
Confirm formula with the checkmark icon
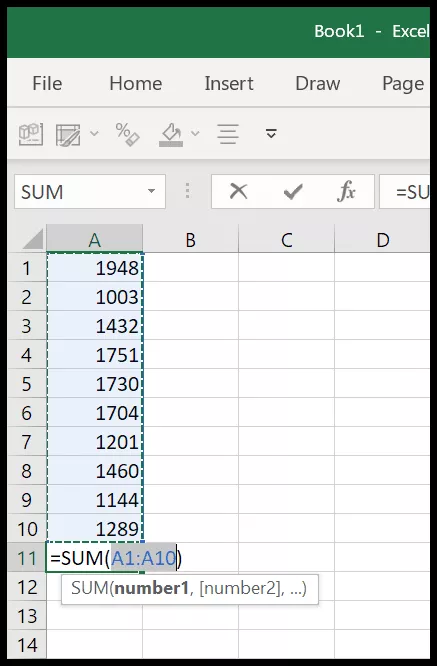[x=293, y=192]
